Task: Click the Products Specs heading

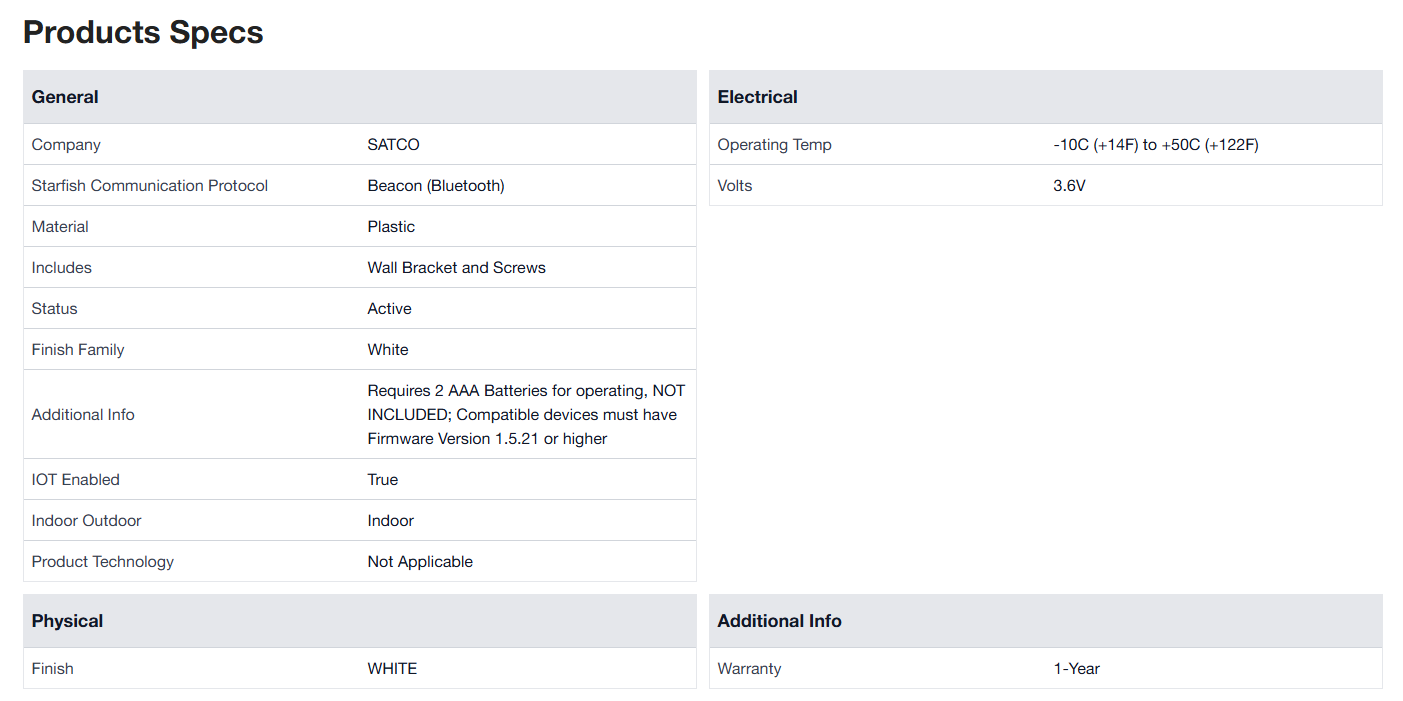Action: tap(143, 32)
